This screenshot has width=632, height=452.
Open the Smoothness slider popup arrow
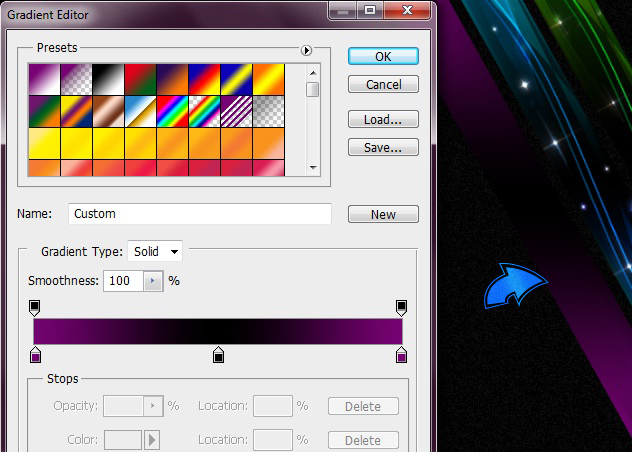[153, 281]
